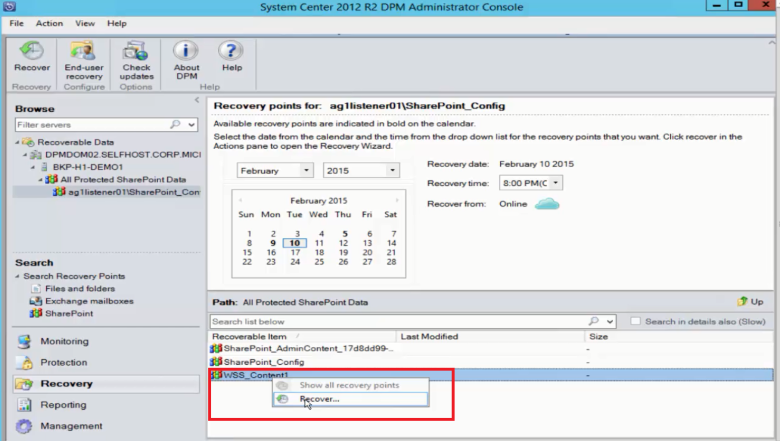Click the Protection navigation icon
Screen dimensions: 780x441
[x=24, y=362]
